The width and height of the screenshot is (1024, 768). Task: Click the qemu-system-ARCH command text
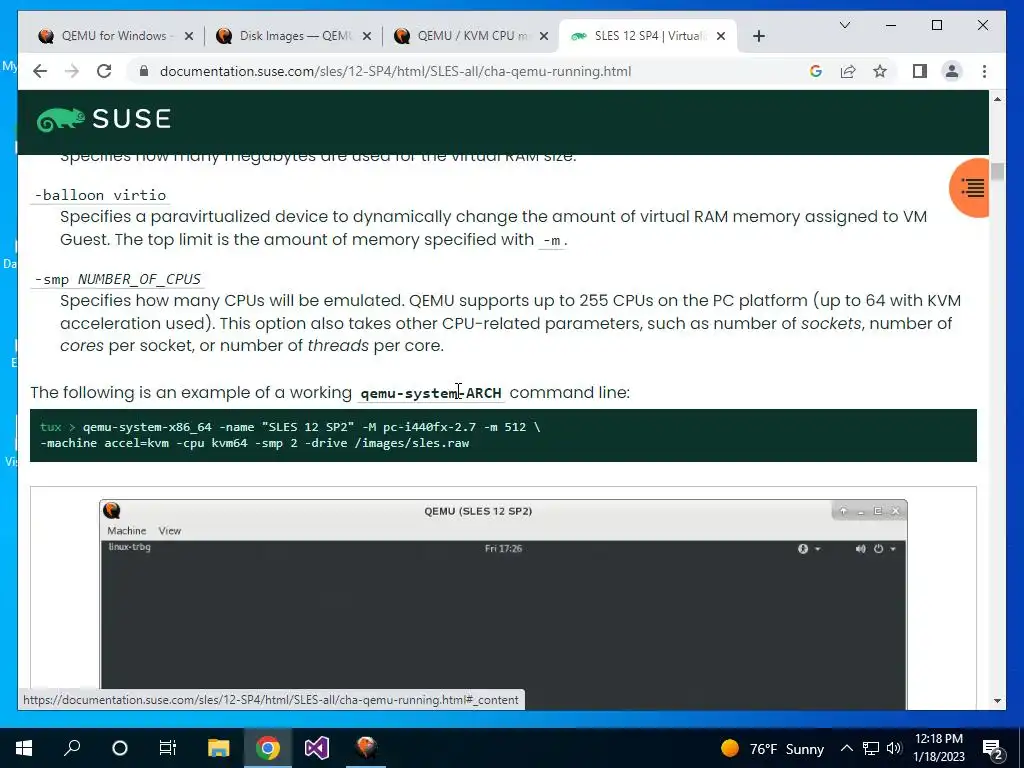point(431,393)
